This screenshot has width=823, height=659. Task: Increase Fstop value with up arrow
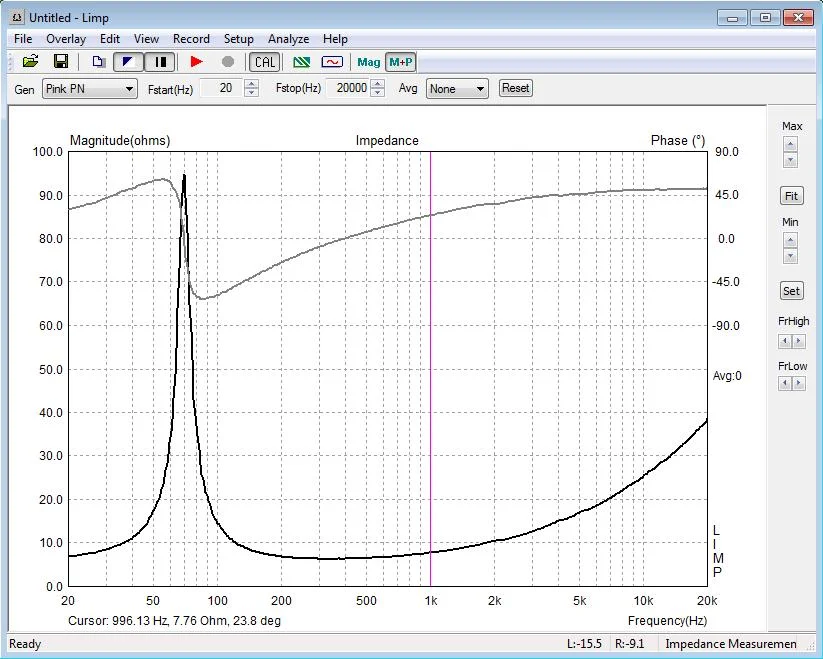(377, 84)
